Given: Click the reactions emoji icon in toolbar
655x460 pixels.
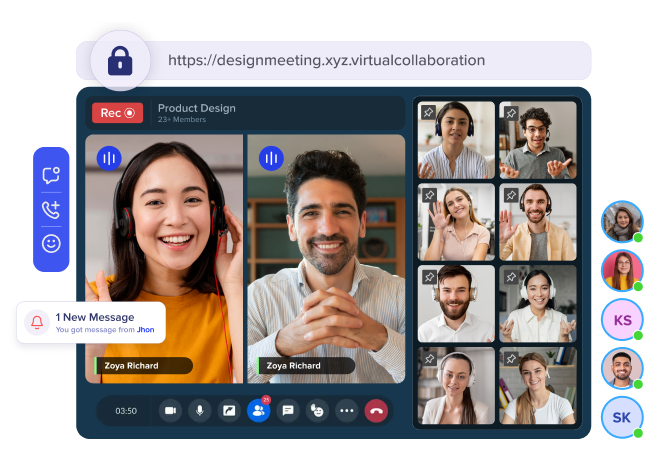Looking at the screenshot, I should point(317,410).
